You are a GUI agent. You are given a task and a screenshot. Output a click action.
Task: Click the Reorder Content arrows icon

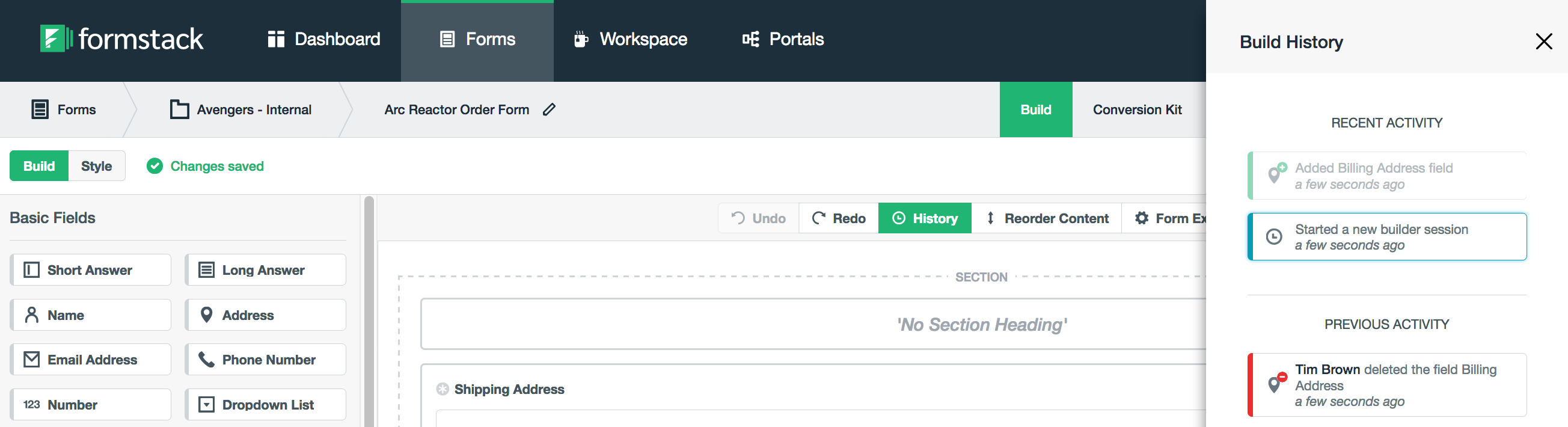coord(990,218)
